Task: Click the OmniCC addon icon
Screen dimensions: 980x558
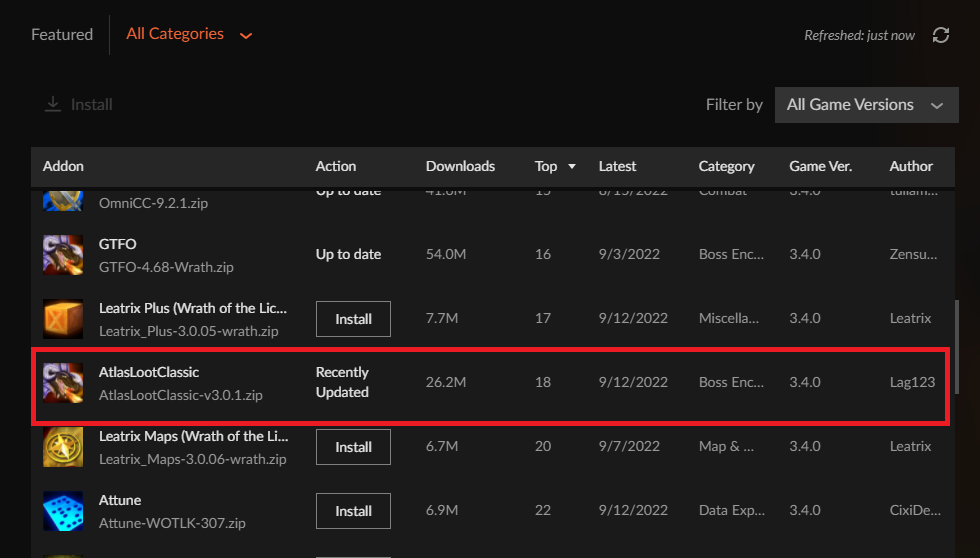Action: point(62,200)
